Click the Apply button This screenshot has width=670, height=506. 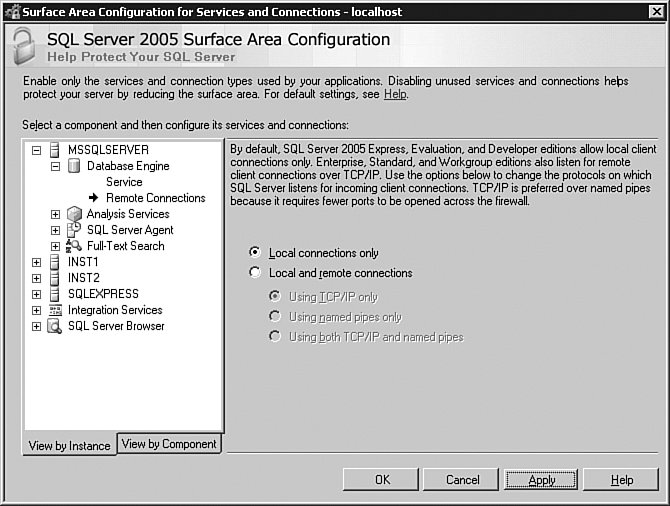tap(541, 480)
